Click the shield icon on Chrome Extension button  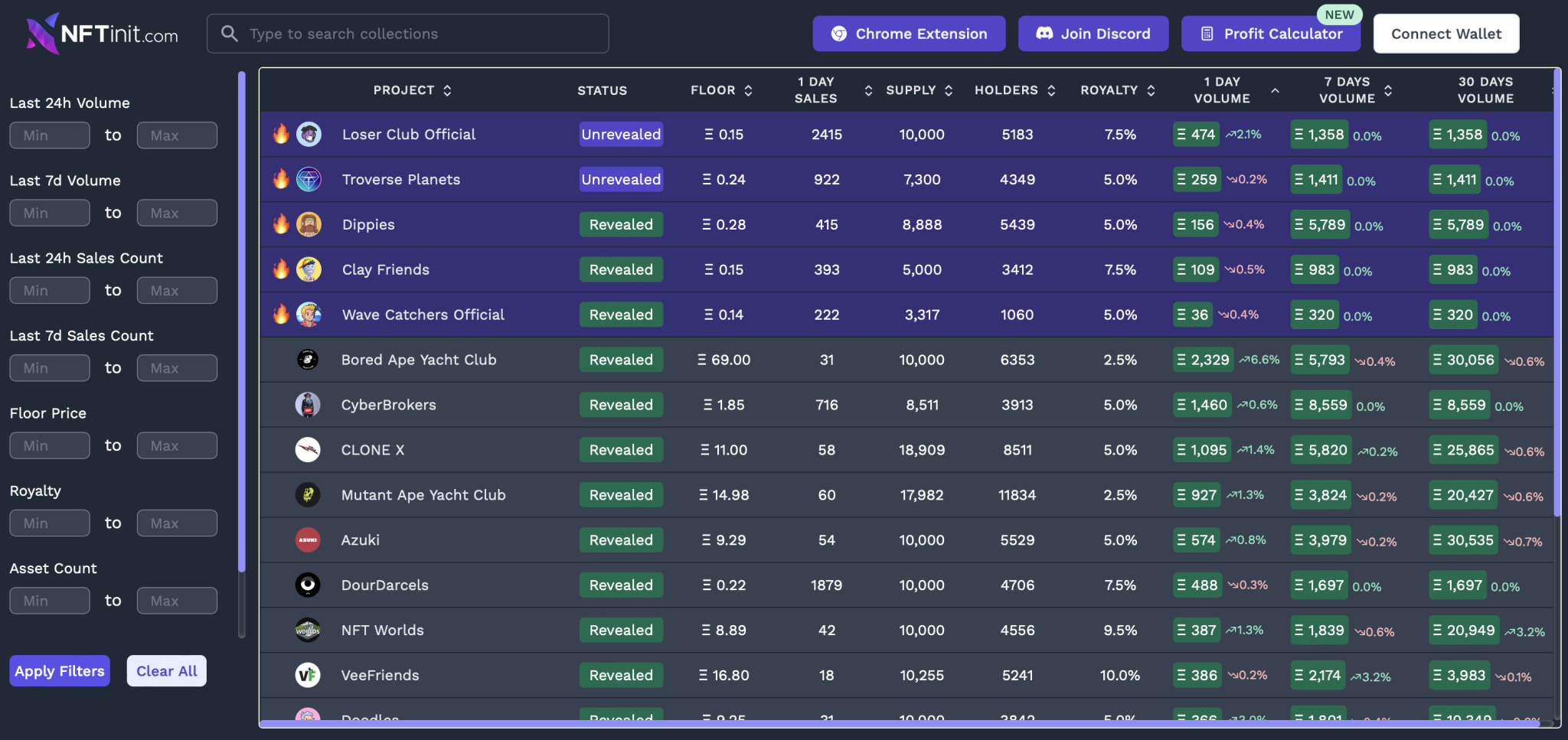tap(840, 34)
